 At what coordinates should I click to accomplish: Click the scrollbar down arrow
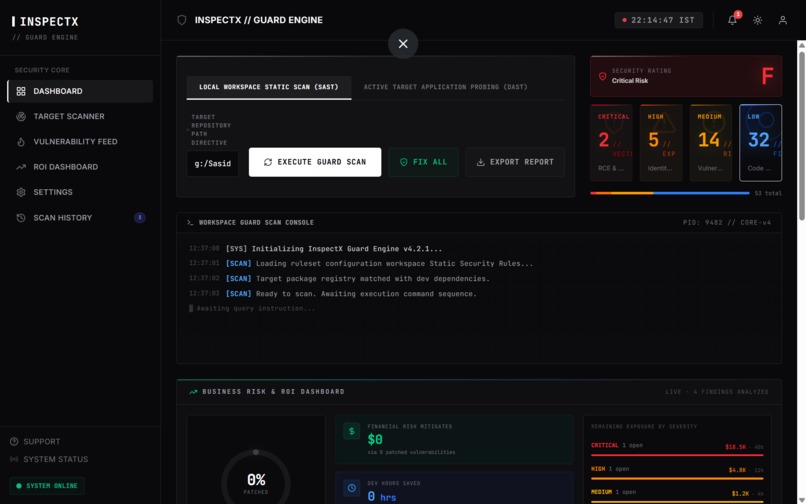click(x=801, y=499)
